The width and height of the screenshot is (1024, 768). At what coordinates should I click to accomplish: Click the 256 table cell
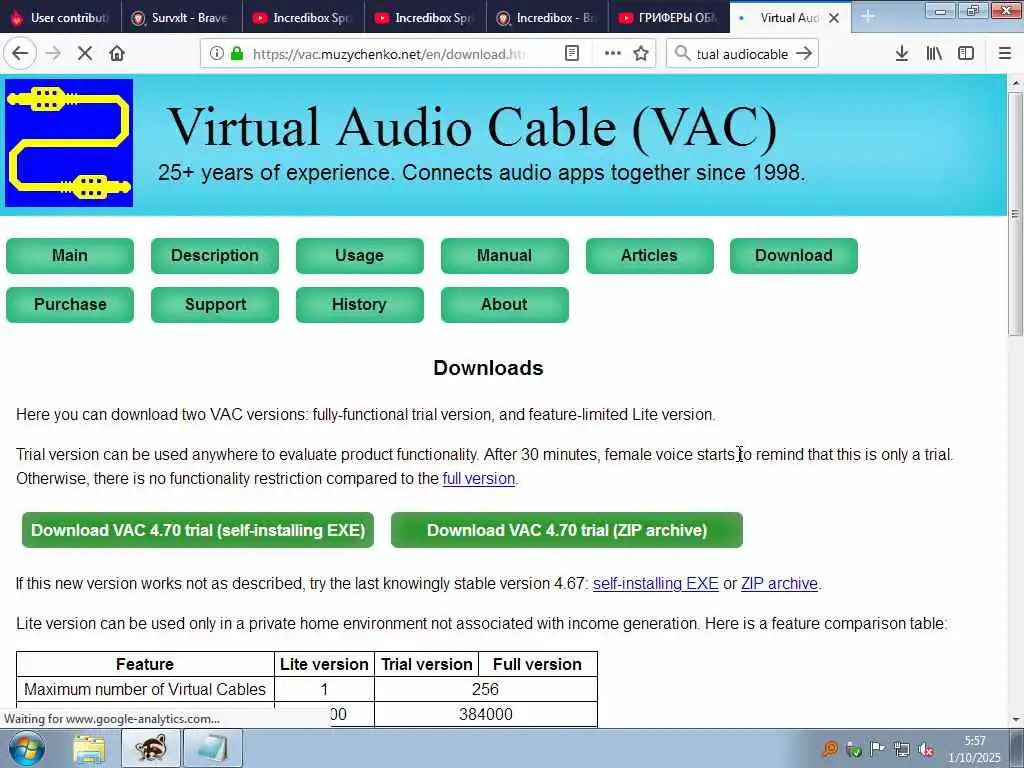click(485, 689)
